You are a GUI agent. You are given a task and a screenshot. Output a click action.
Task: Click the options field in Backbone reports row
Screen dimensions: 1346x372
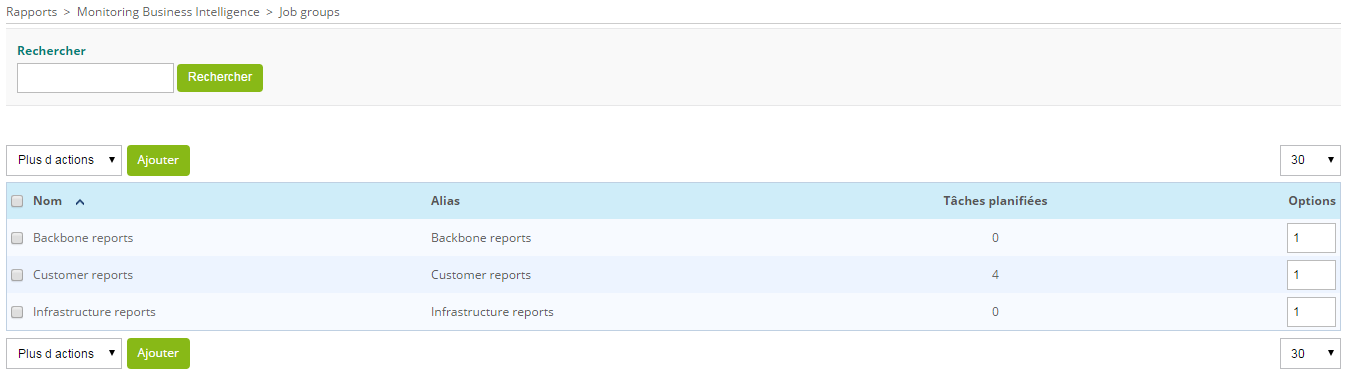pyautogui.click(x=1311, y=238)
